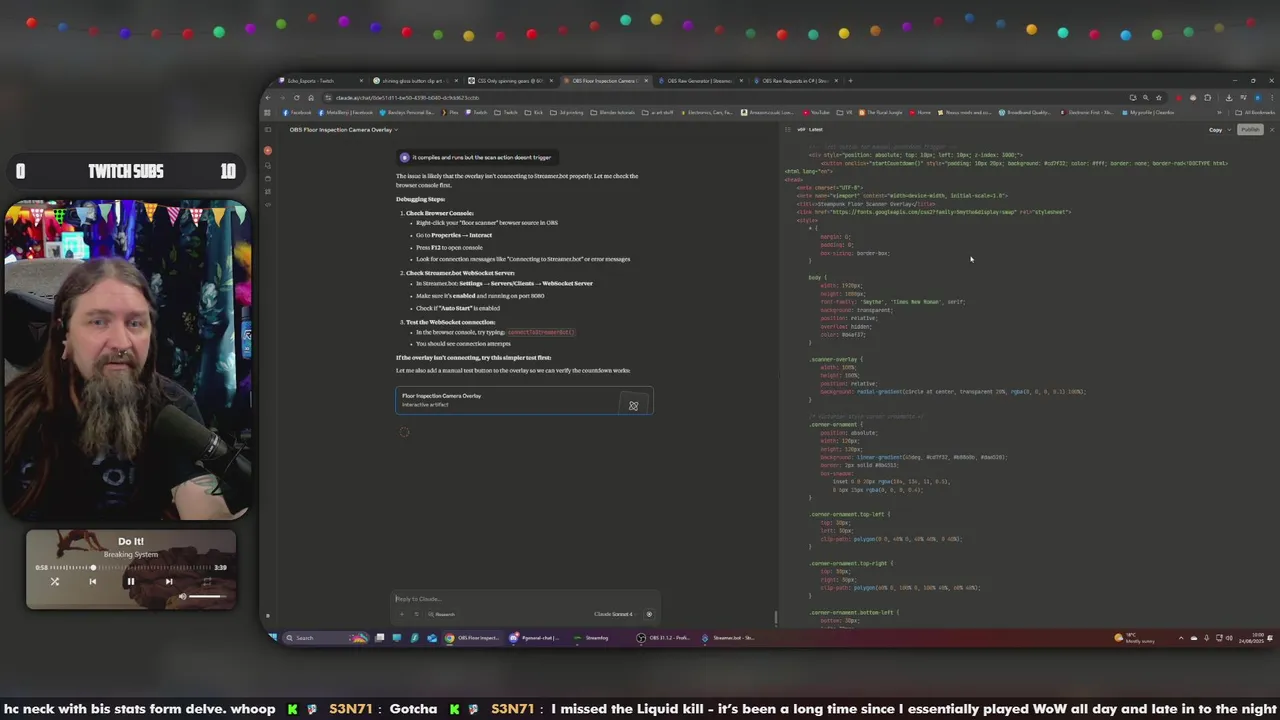The height and width of the screenshot is (720, 1280).
Task: Open the 3d printing bookmarks folder
Action: tap(568, 112)
